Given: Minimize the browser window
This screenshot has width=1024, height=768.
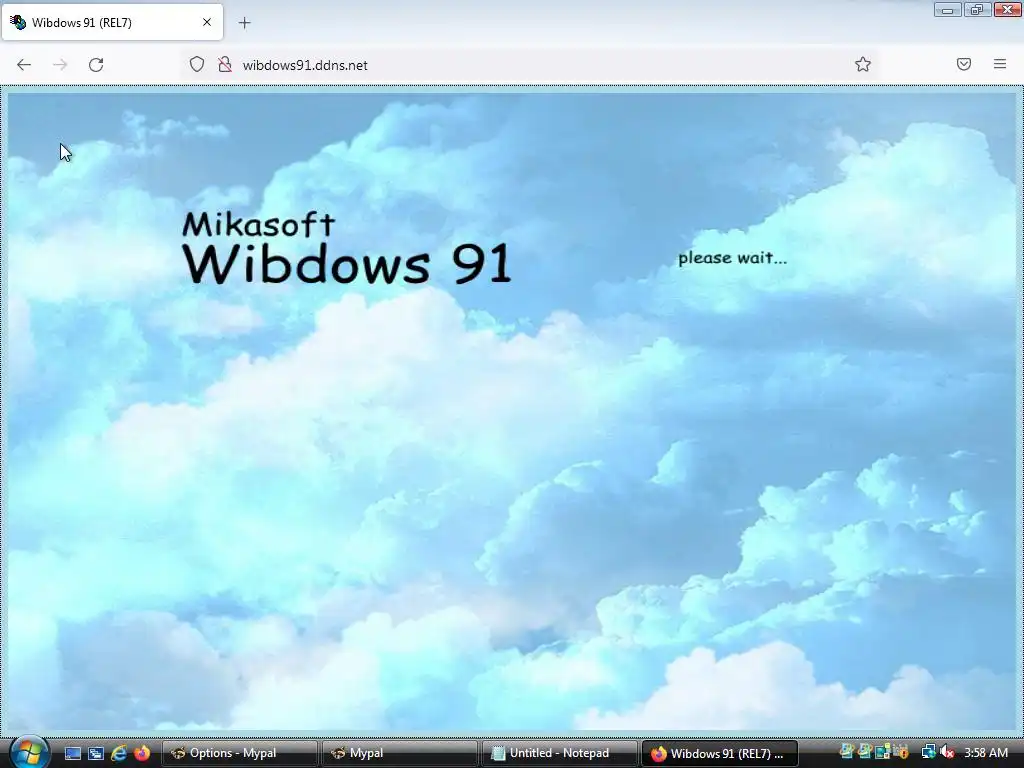Looking at the screenshot, I should click(x=948, y=9).
